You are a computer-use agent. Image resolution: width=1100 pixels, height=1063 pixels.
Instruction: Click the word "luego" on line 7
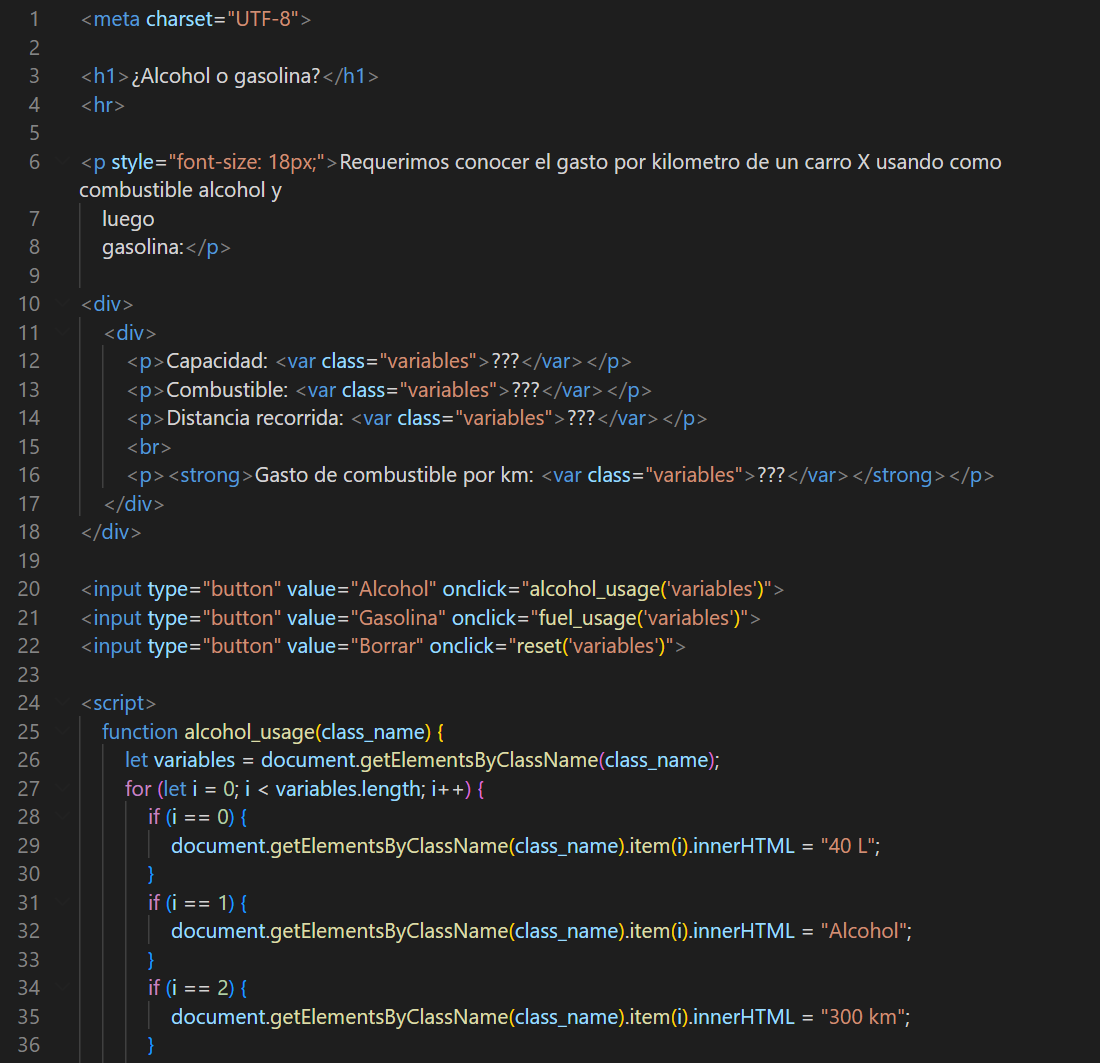coord(128,219)
